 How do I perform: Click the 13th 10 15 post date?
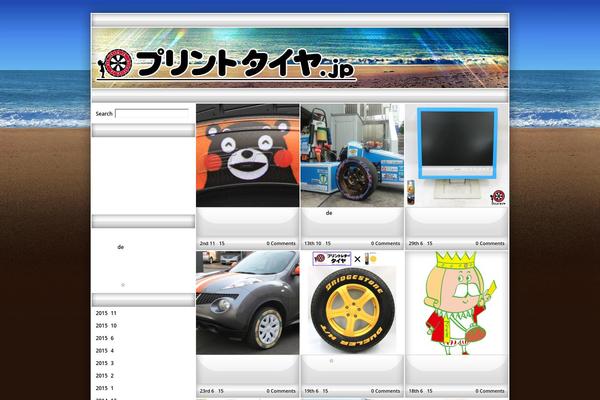(x=317, y=243)
